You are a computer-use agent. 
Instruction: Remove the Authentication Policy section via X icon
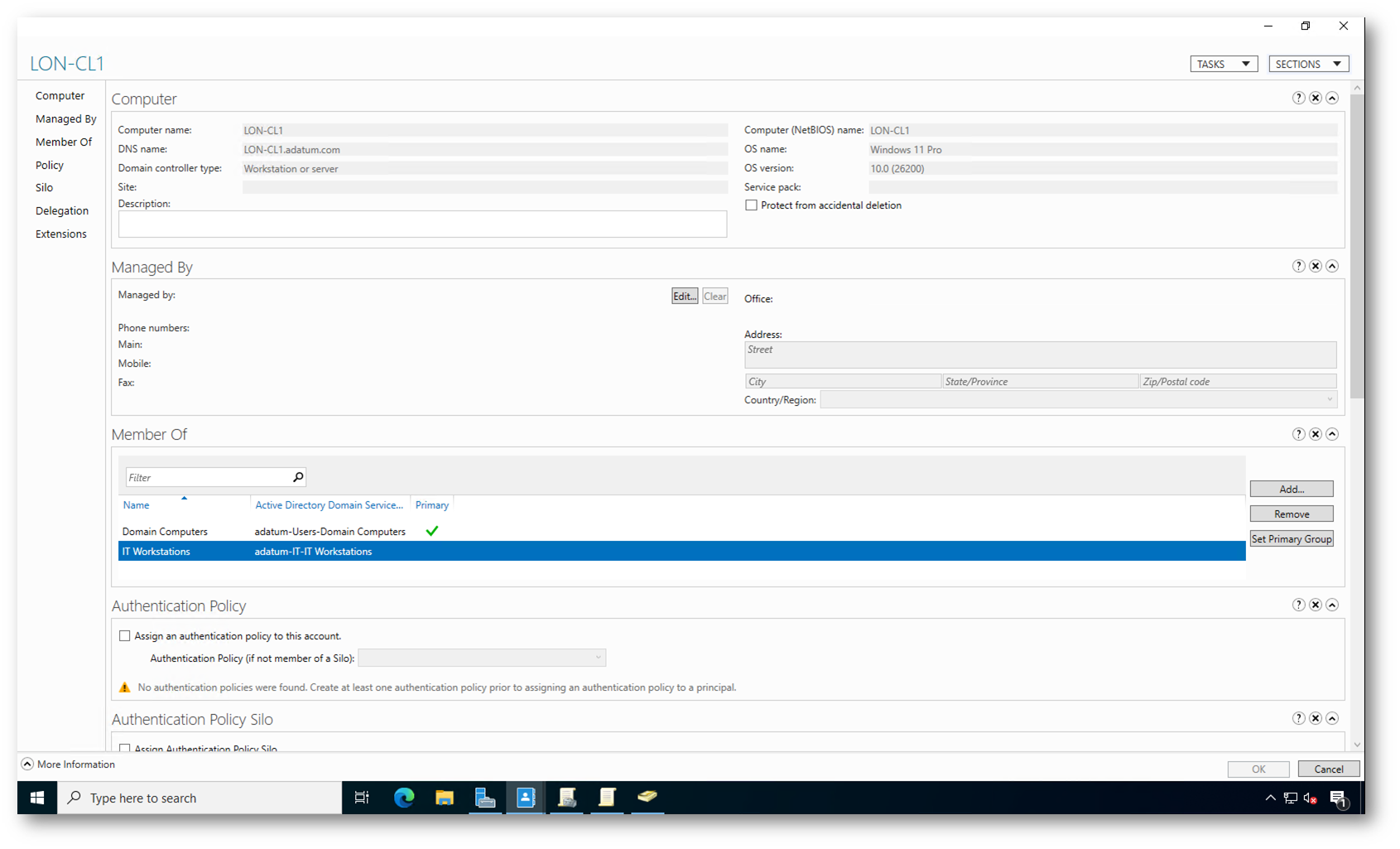1315,605
